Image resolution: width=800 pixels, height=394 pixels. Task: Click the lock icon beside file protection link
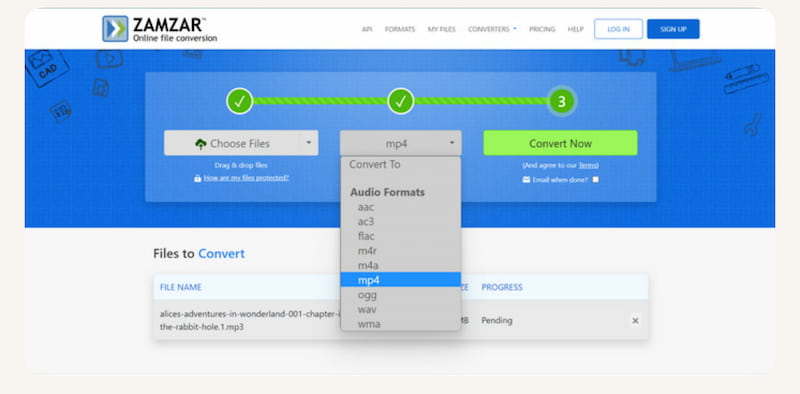pos(197,178)
